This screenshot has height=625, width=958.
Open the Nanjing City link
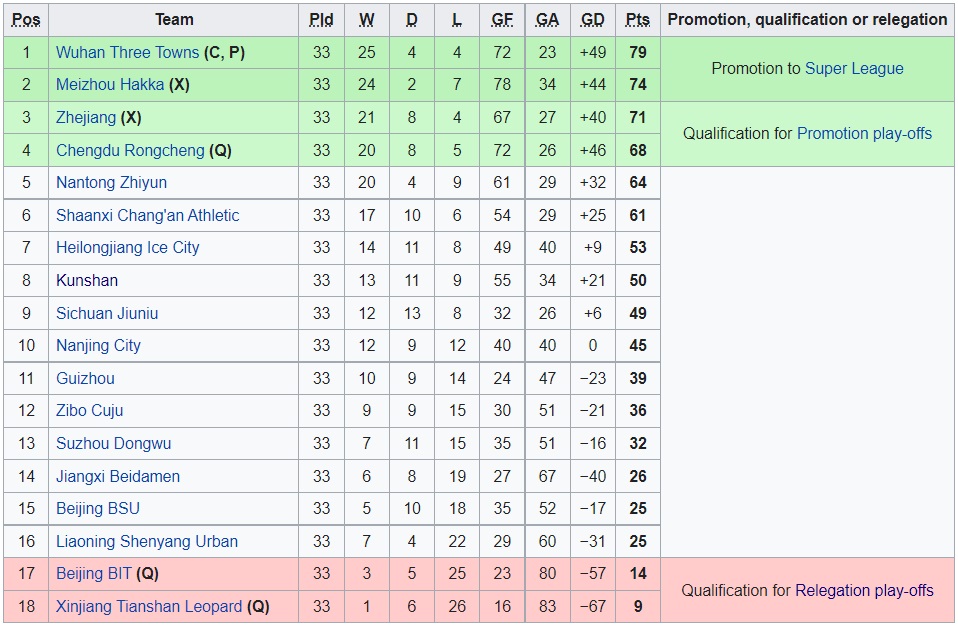pyautogui.click(x=98, y=346)
